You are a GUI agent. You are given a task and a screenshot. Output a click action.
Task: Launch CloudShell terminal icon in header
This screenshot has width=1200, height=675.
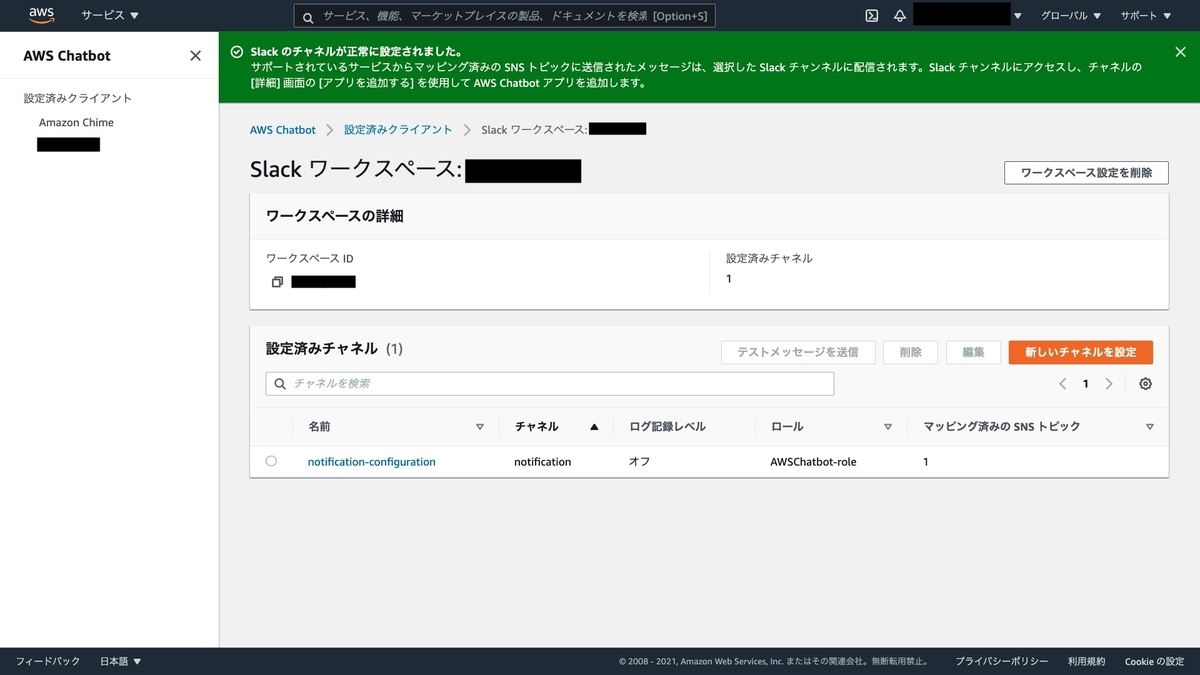(x=872, y=16)
